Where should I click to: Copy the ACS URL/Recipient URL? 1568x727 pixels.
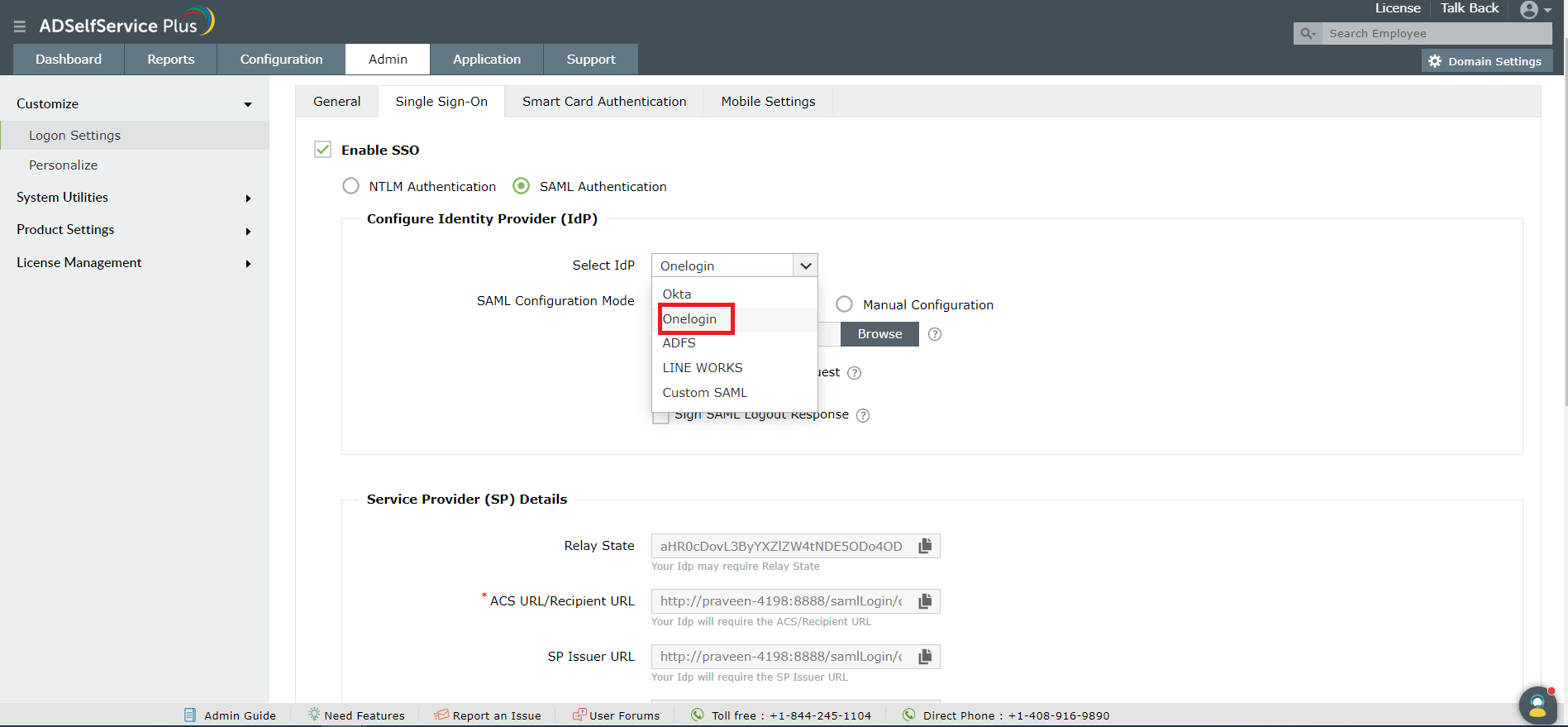click(x=926, y=601)
